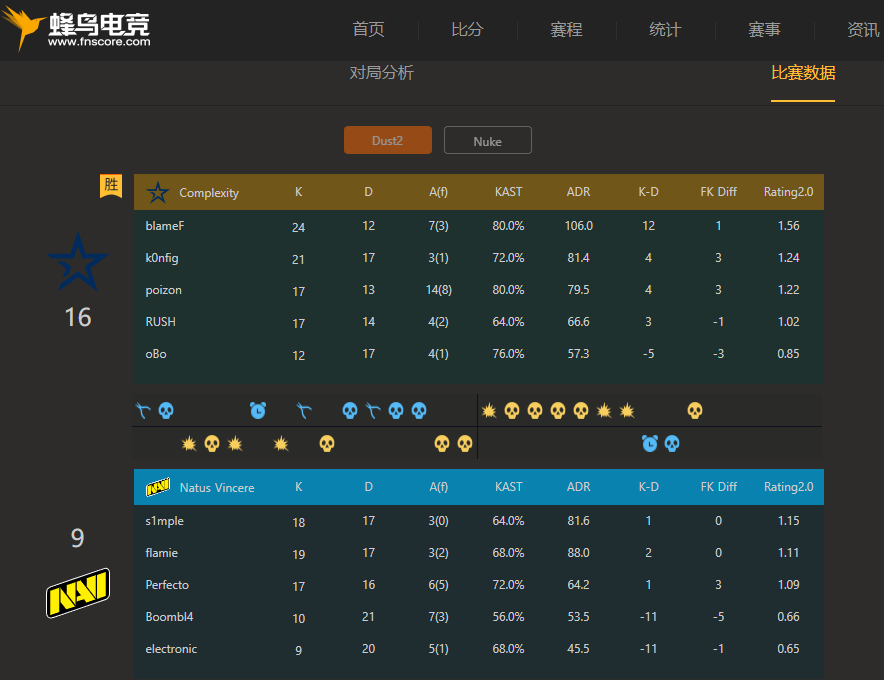Image resolution: width=884 pixels, height=680 pixels.
Task: Open 资讯 in the top navigation
Action: tap(864, 29)
